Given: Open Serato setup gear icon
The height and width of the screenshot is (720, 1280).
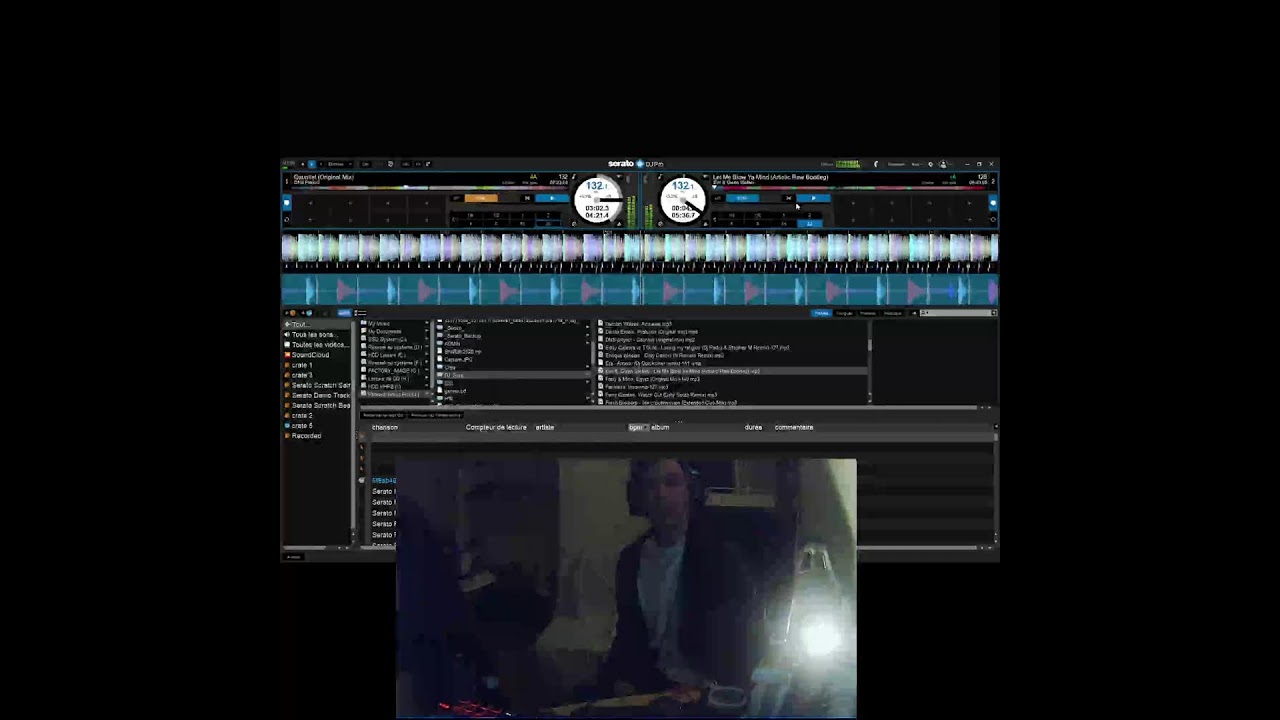Looking at the screenshot, I should pos(930,164).
